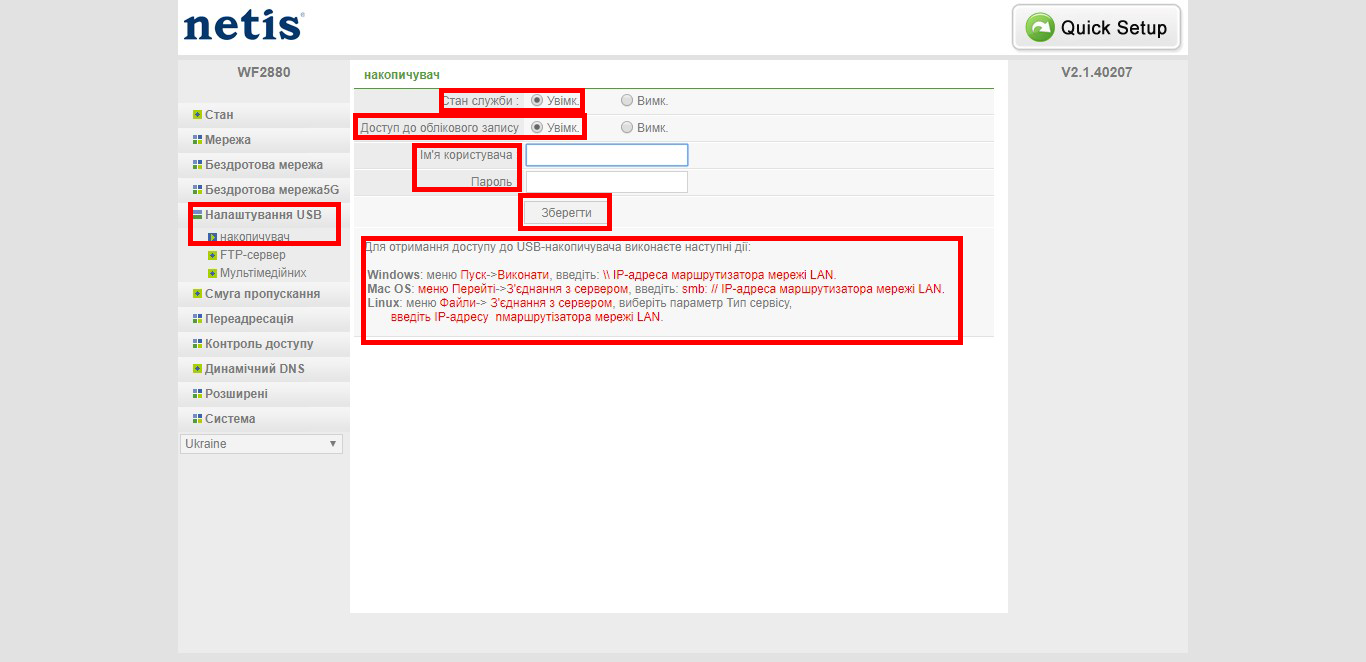Image resolution: width=1366 pixels, height=662 pixels.
Task: Click the netis logo
Action: pyautogui.click(x=244, y=25)
